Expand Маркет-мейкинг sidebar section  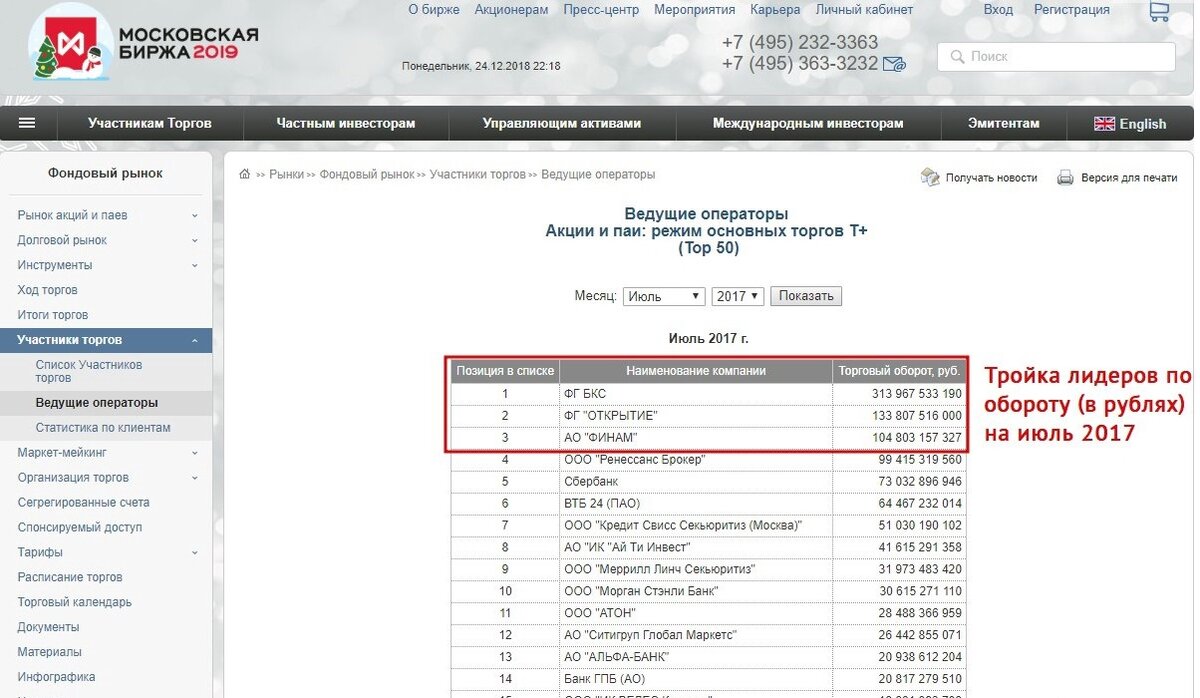pos(195,453)
